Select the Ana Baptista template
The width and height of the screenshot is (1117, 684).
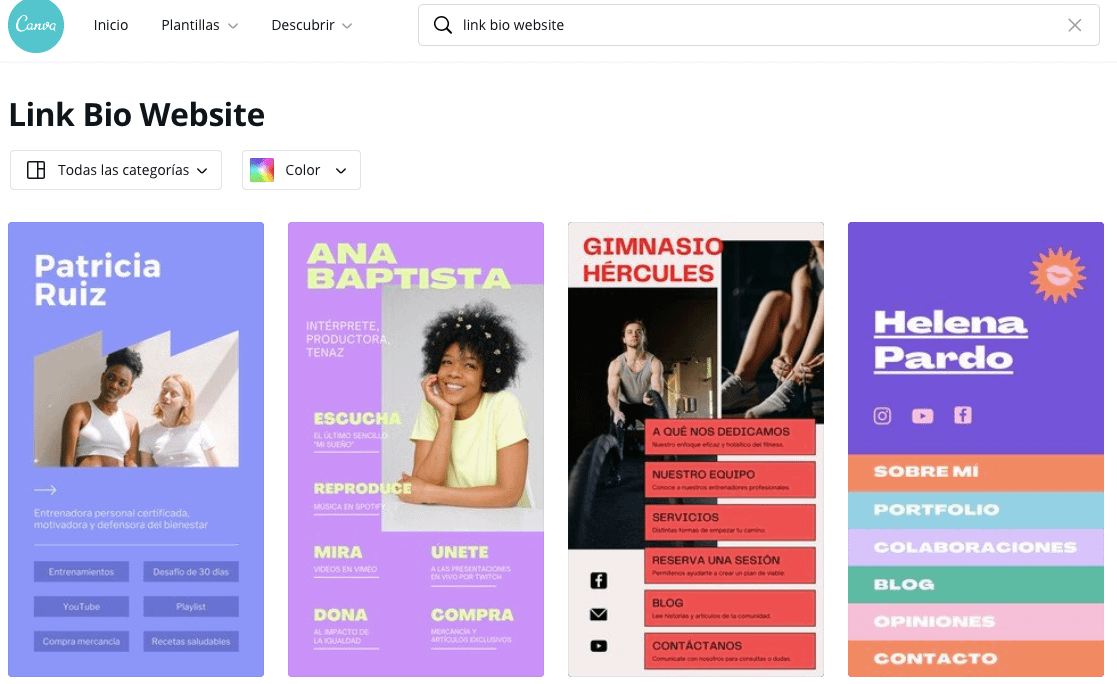(416, 449)
